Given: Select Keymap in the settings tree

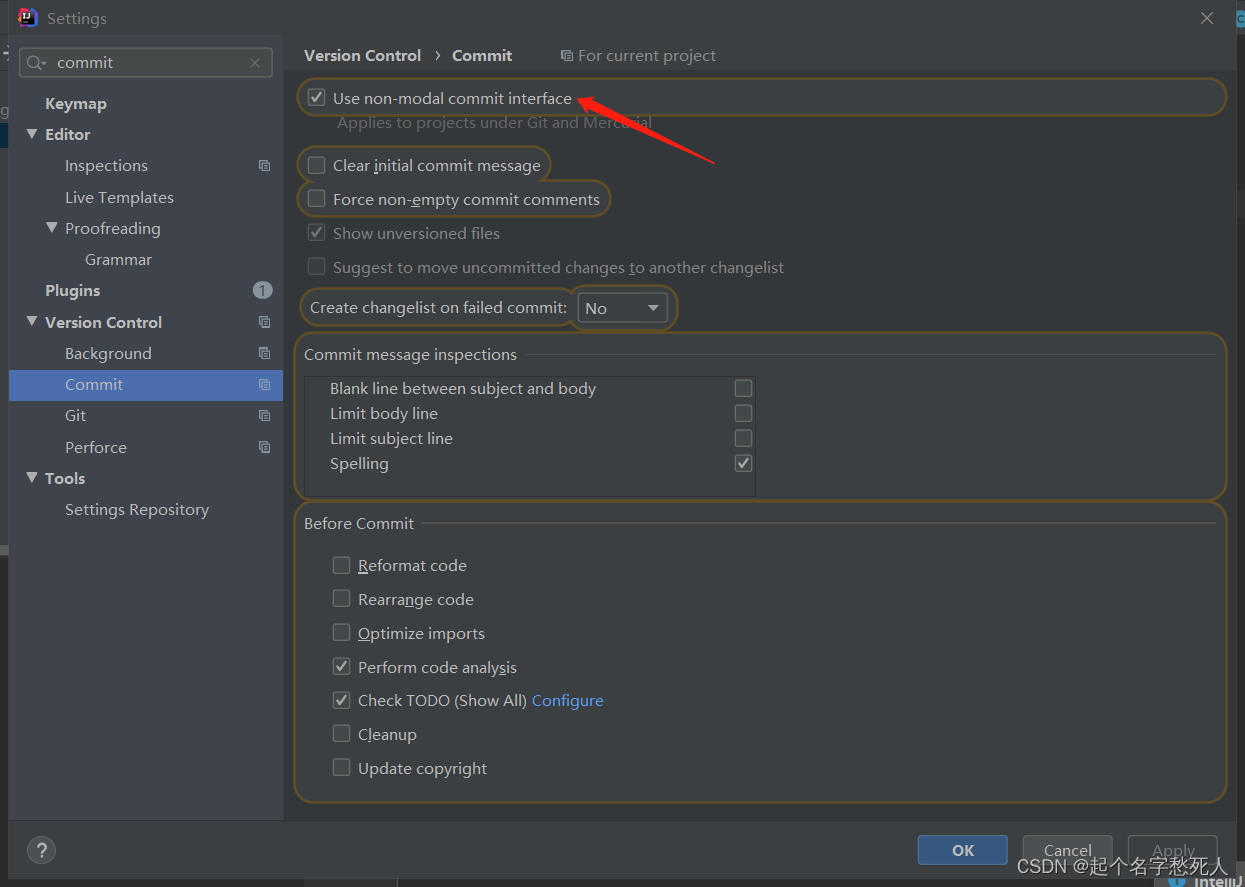Looking at the screenshot, I should pyautogui.click(x=76, y=104).
